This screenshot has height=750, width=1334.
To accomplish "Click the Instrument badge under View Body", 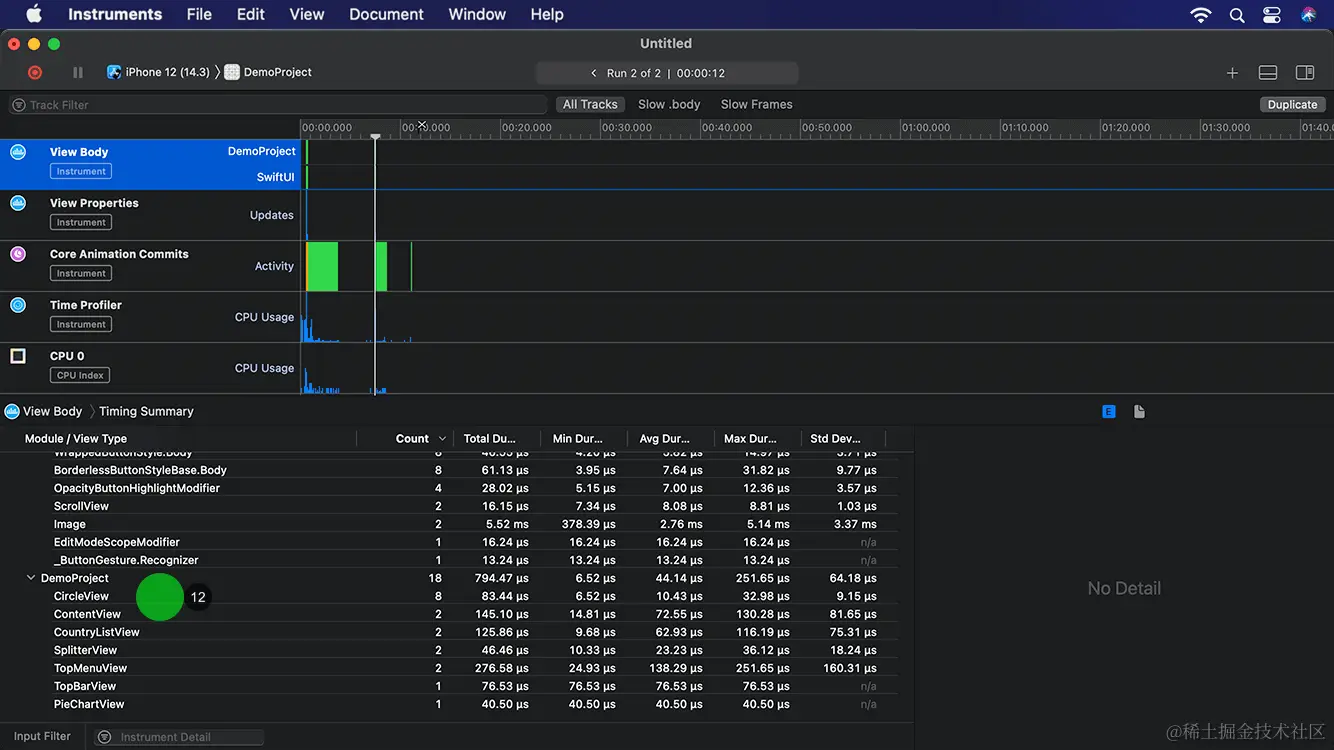I will [x=81, y=172].
